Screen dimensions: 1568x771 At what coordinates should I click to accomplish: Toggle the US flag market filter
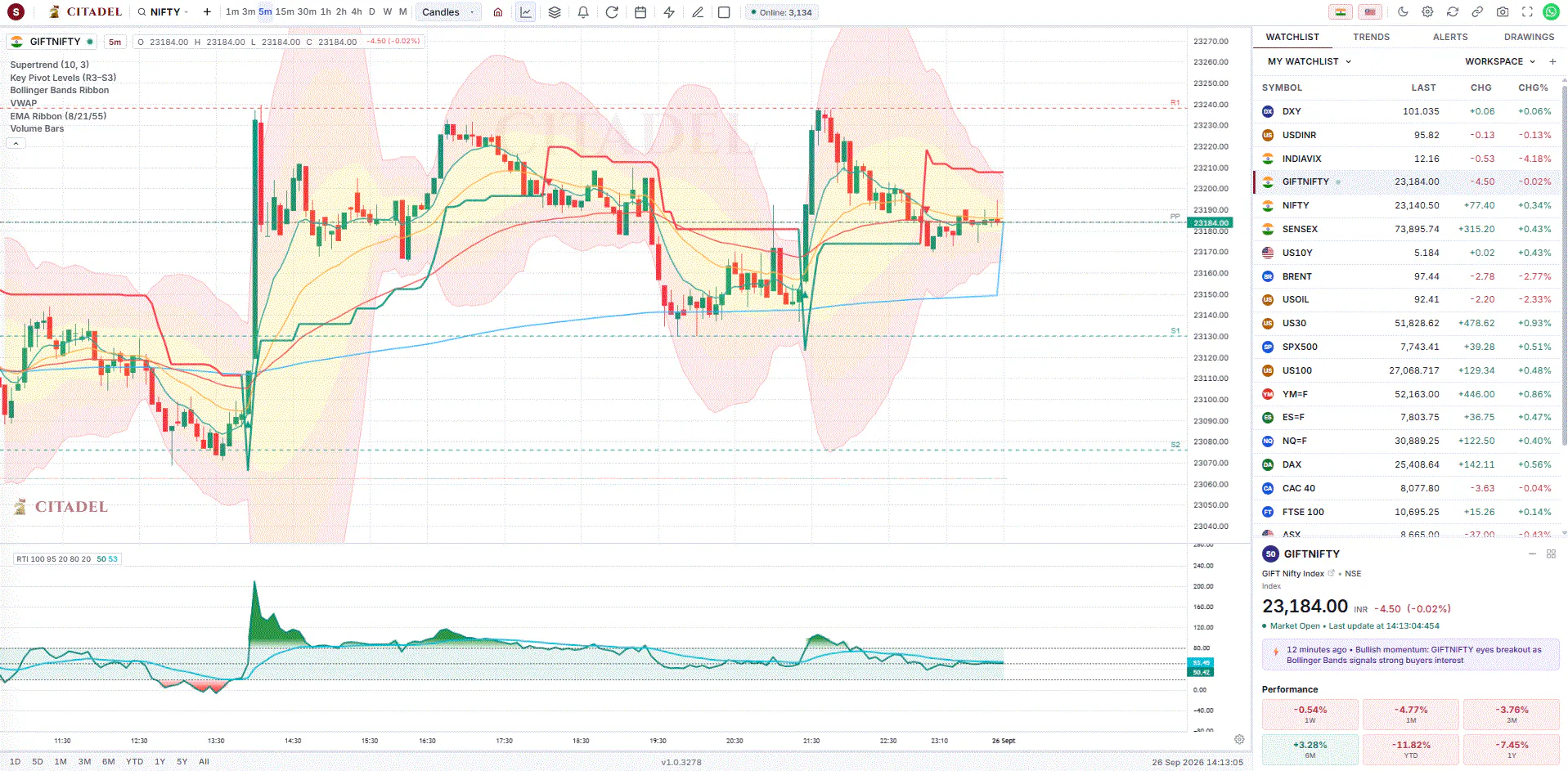[x=1370, y=12]
